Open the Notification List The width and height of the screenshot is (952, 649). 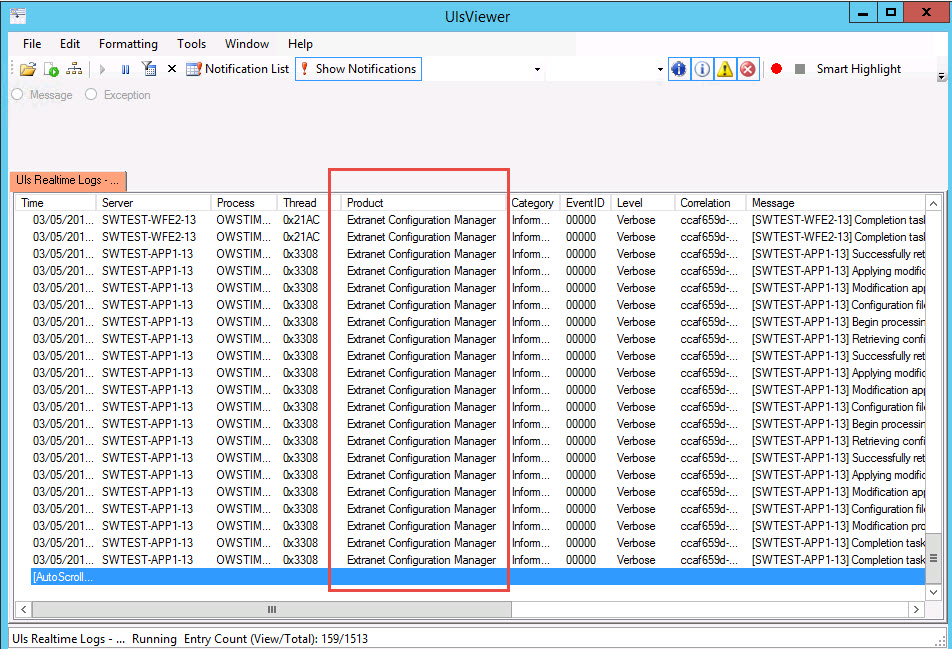(237, 69)
